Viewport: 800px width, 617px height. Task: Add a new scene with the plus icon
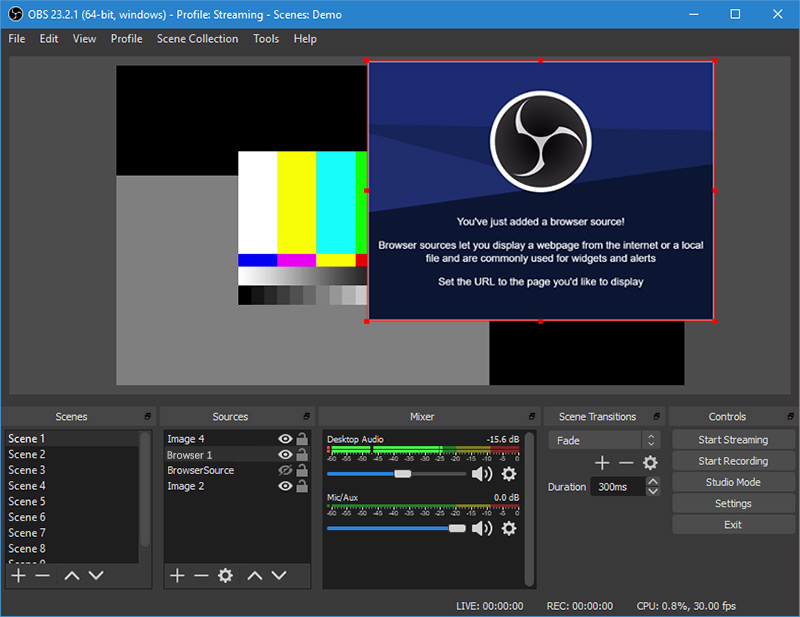[18, 575]
